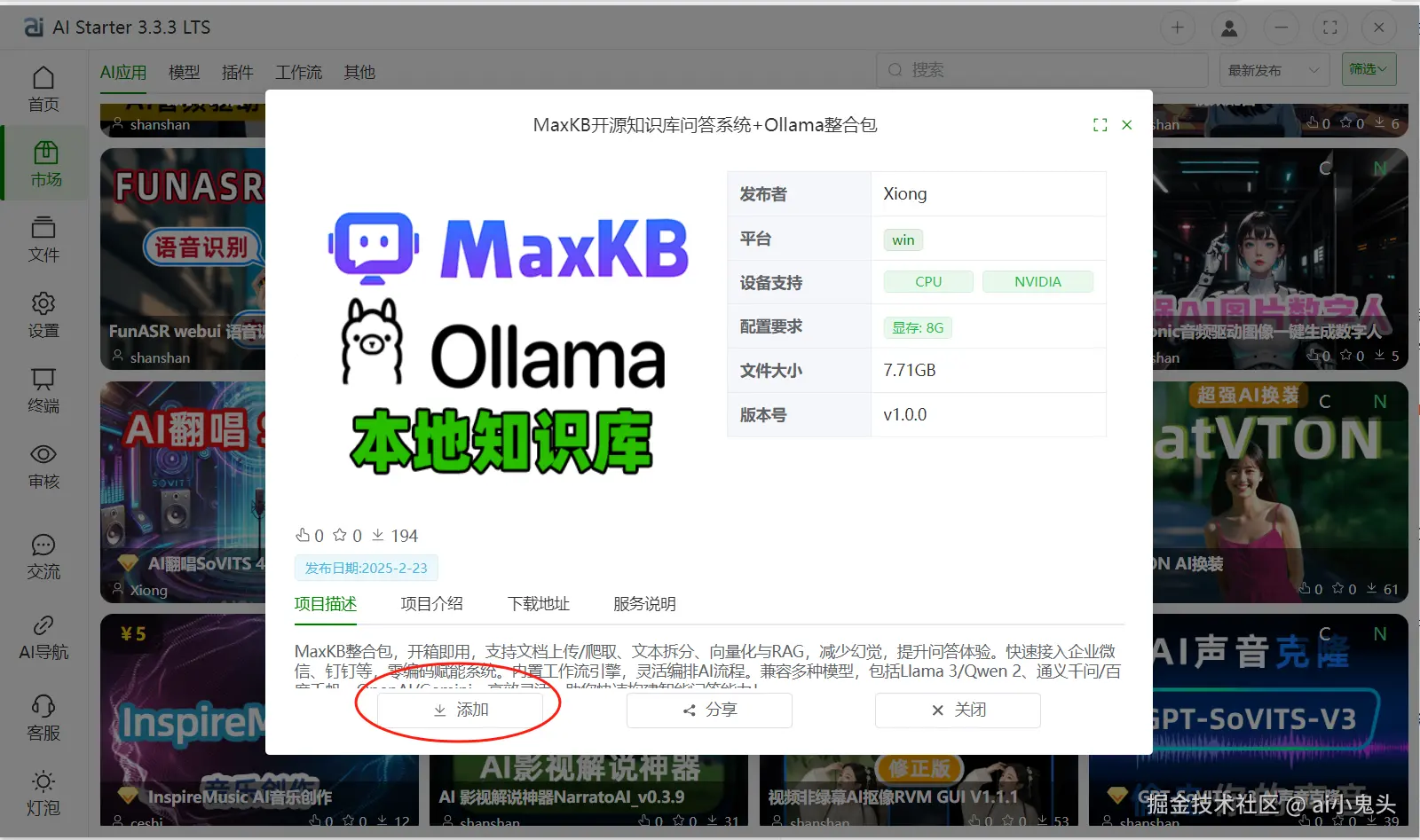1420x840 pixels.
Task: Click the 添加 add button
Action: click(x=461, y=710)
